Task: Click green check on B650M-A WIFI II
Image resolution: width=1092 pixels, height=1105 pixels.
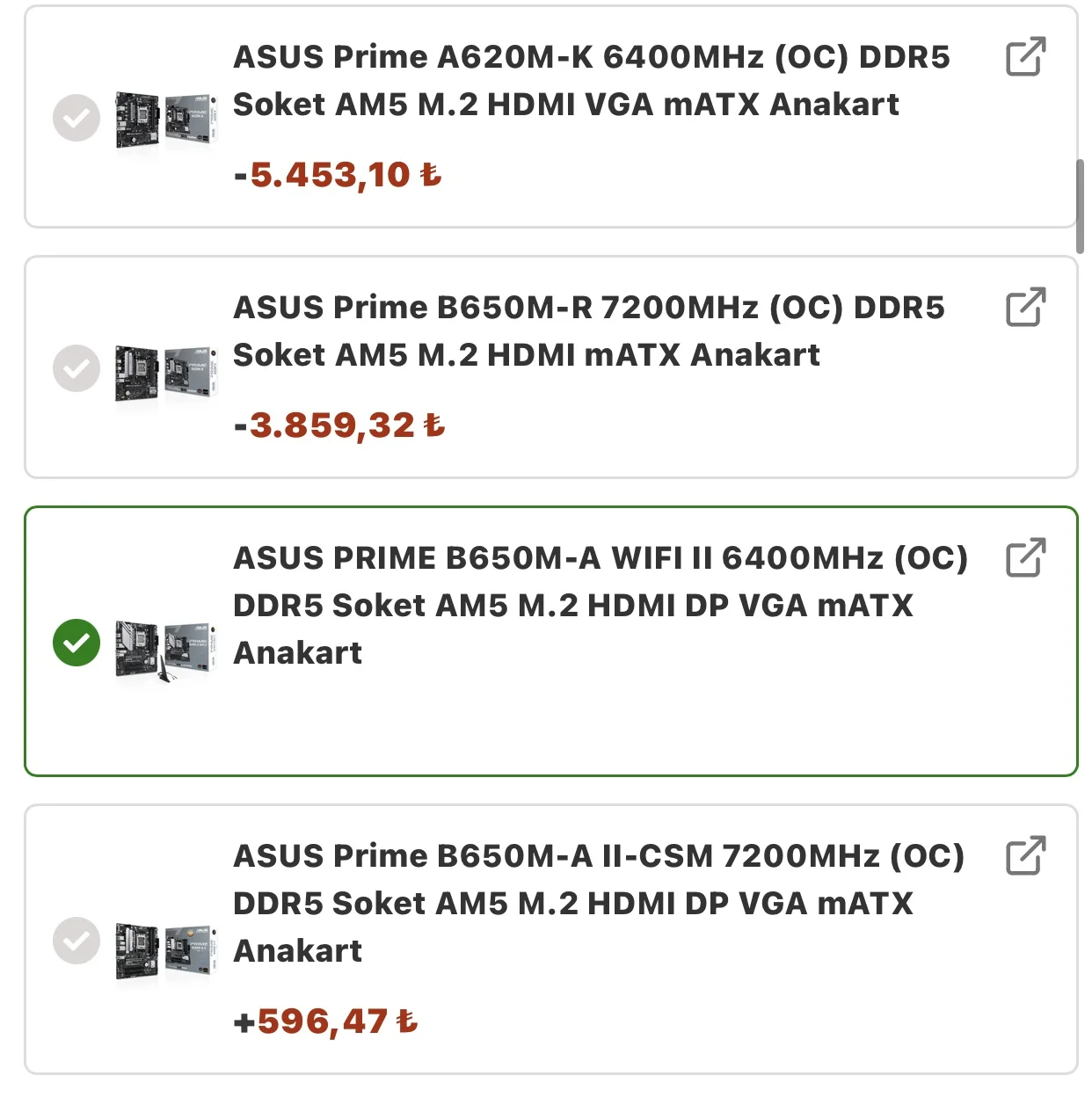Action: coord(76,643)
